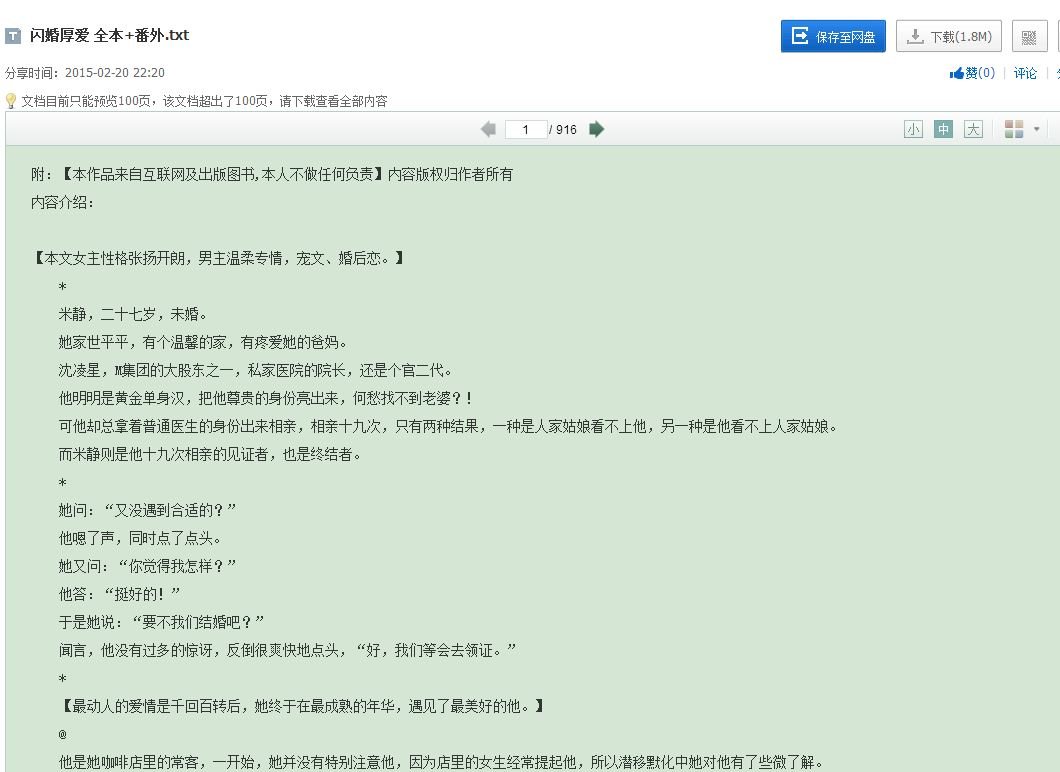The image size is (1060, 772).
Task: Click the line 她又问：“你觉得我怎样？”
Action: 147,566
